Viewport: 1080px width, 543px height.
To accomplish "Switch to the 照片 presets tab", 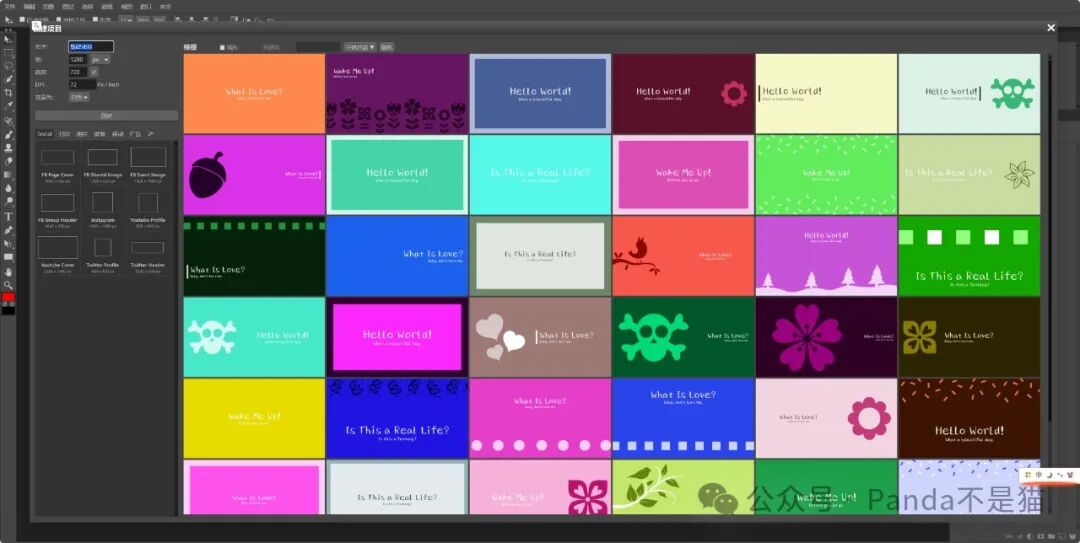I will [82, 134].
